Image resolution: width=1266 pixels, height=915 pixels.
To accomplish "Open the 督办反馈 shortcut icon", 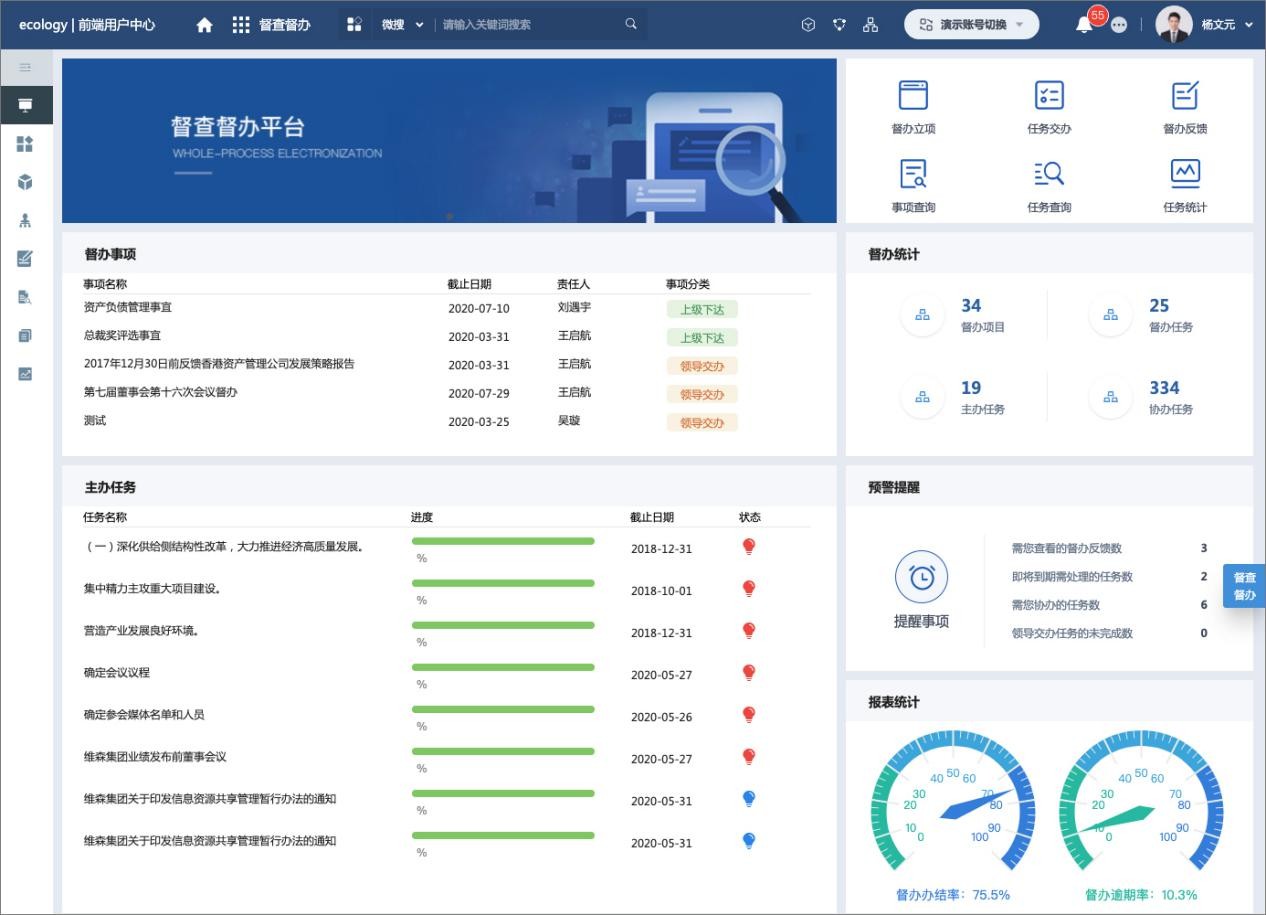I will pyautogui.click(x=1184, y=96).
